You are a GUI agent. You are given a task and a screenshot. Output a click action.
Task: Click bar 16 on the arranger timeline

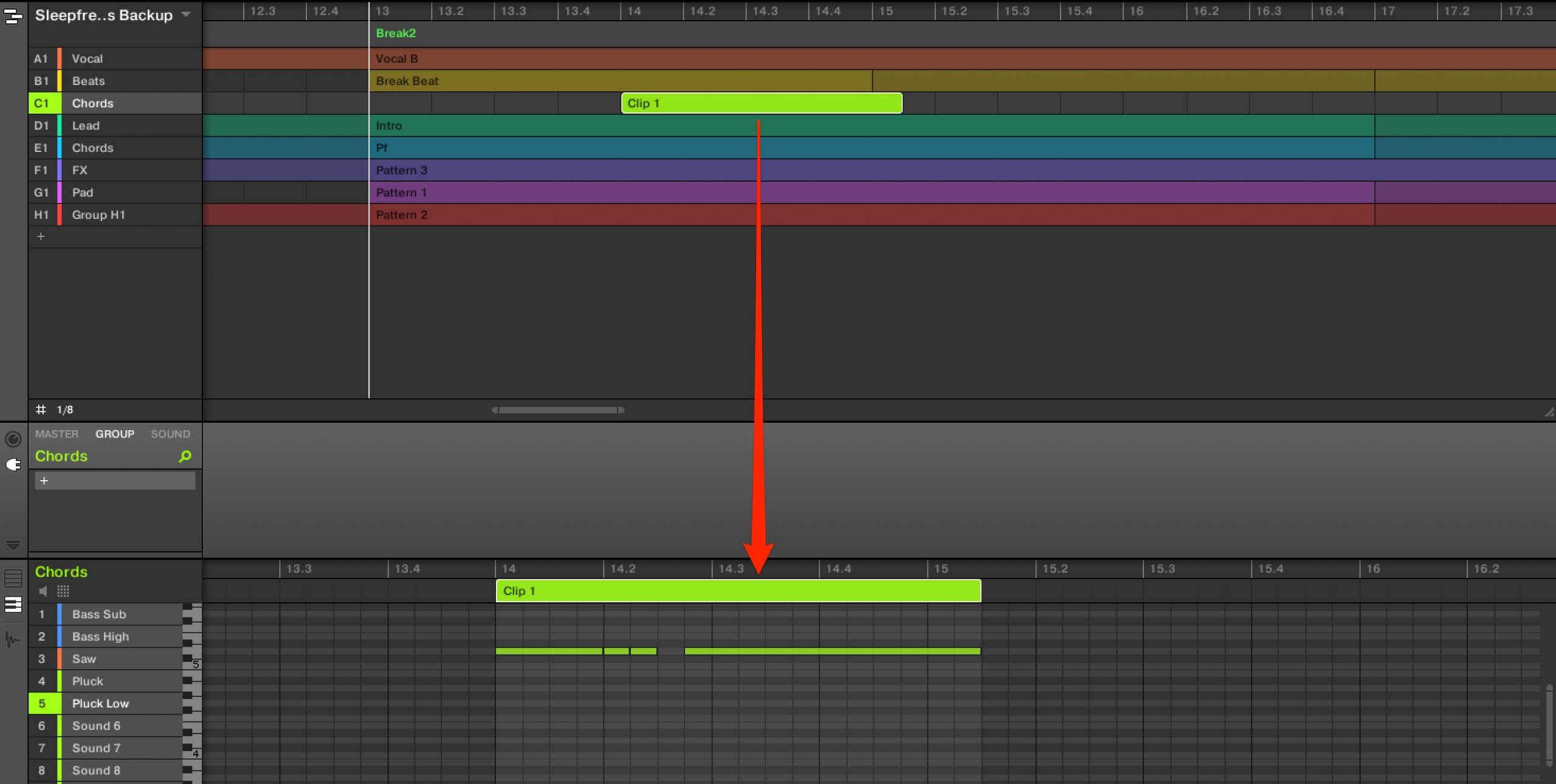coord(1137,11)
